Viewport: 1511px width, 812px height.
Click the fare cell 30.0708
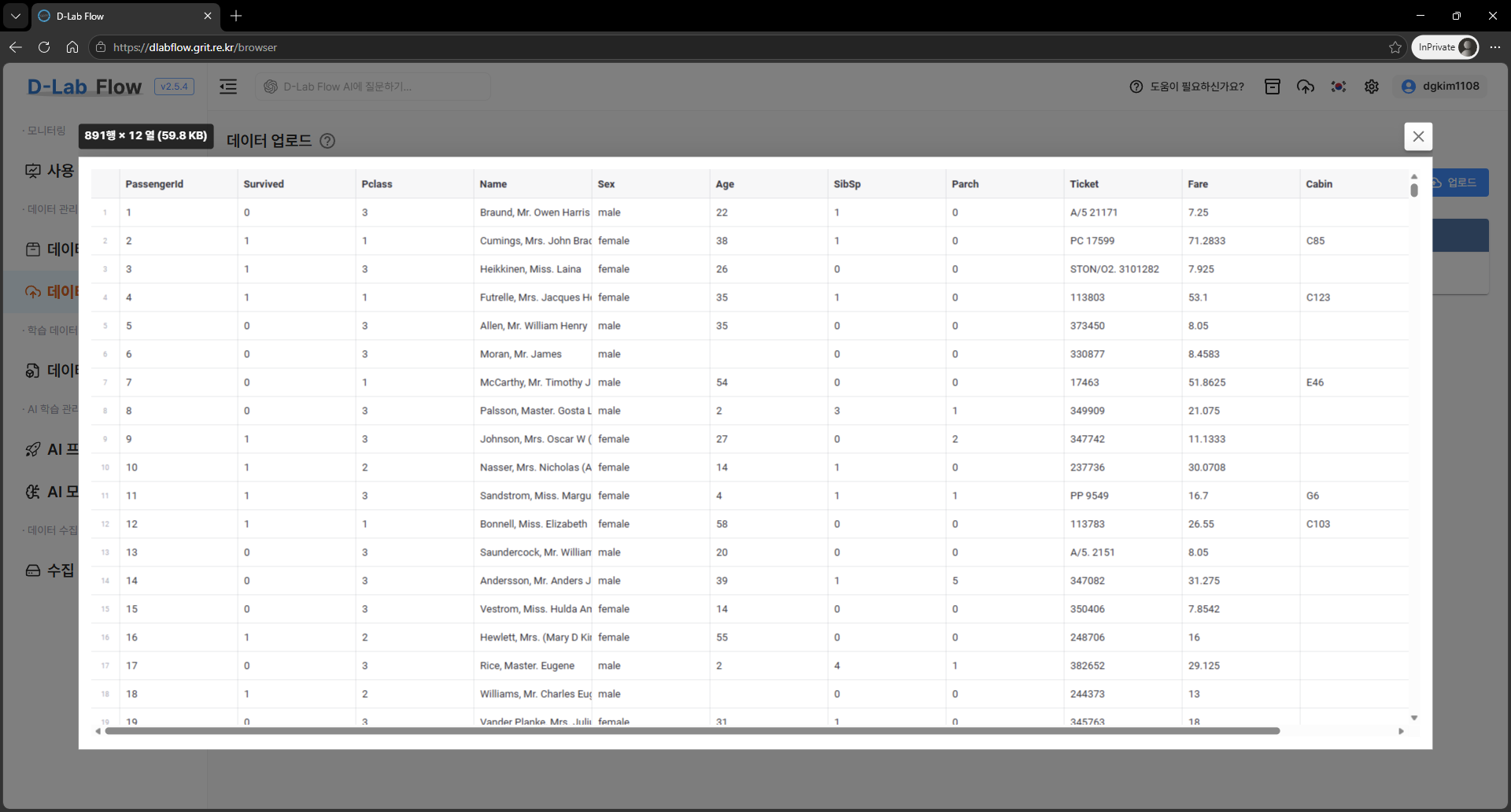point(1240,467)
